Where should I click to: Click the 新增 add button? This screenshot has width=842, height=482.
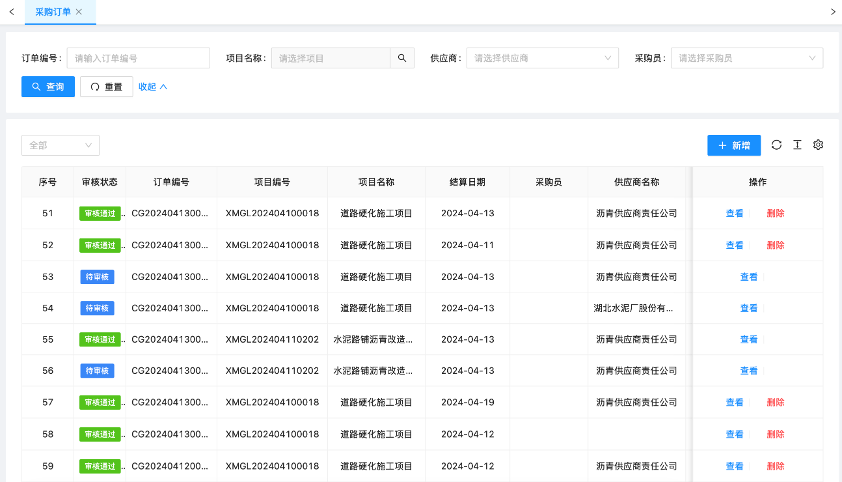[x=733, y=145]
